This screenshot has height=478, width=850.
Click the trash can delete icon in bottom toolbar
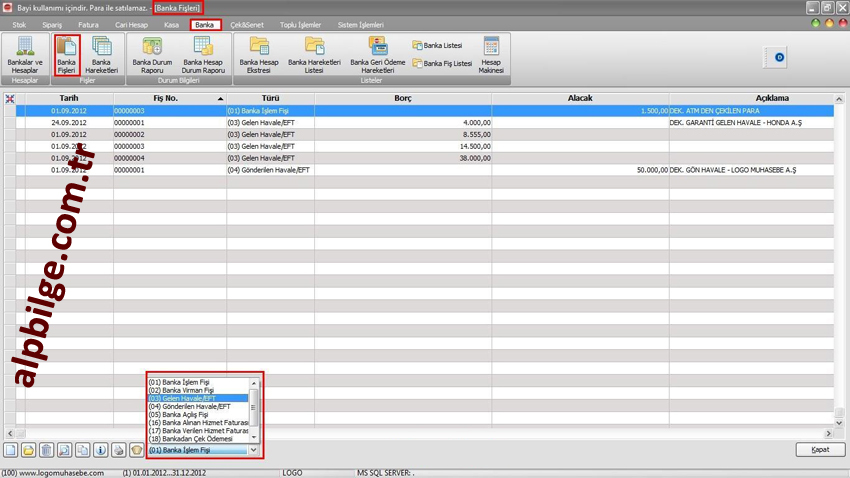click(x=46, y=451)
